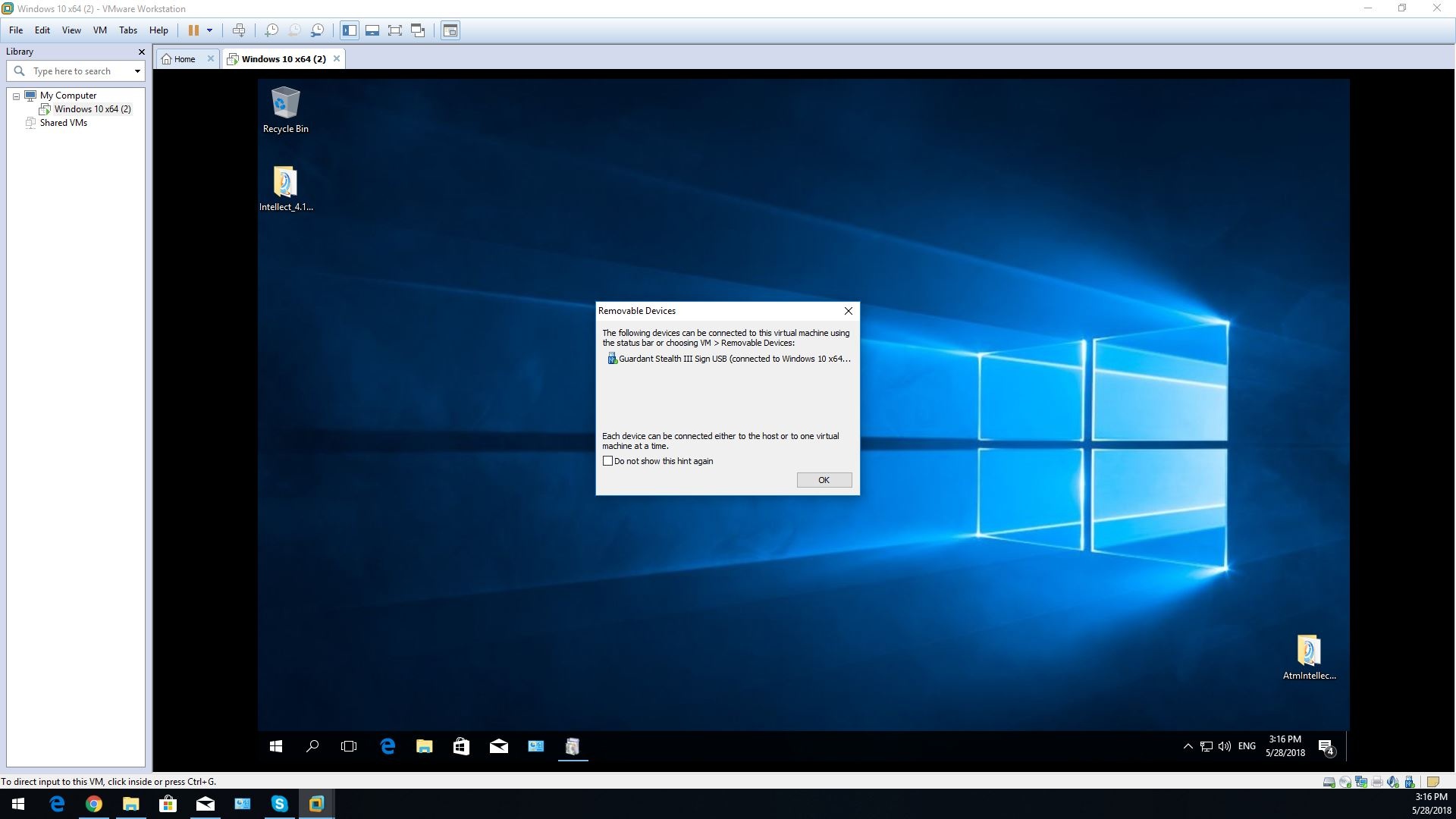The image size is (1456, 819).
Task: Click the USB device status bar icon
Action: pyautogui.click(x=1409, y=782)
